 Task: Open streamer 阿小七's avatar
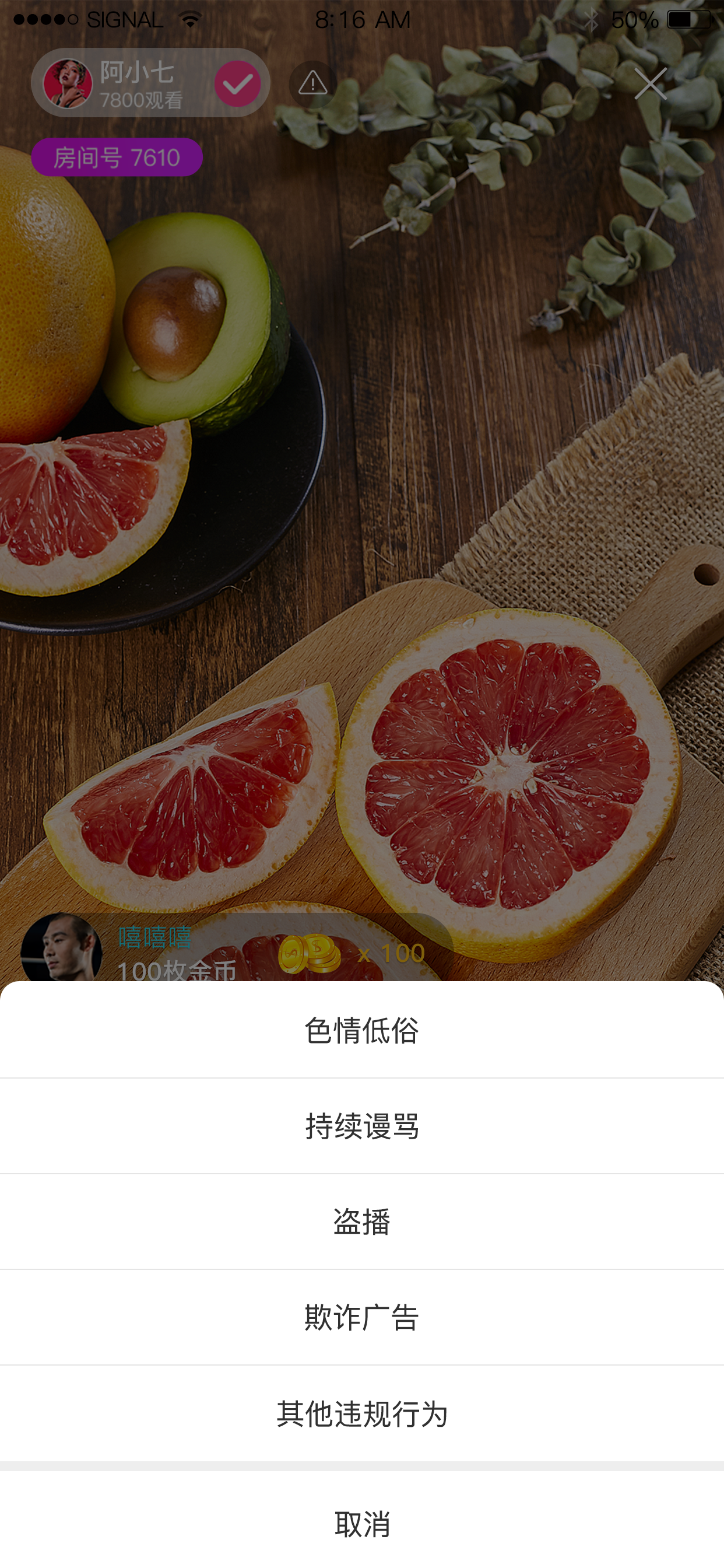[x=68, y=83]
